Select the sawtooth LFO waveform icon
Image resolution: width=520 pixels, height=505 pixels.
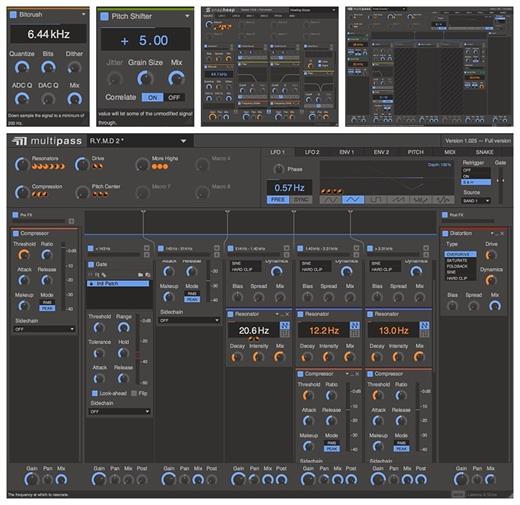[398, 200]
